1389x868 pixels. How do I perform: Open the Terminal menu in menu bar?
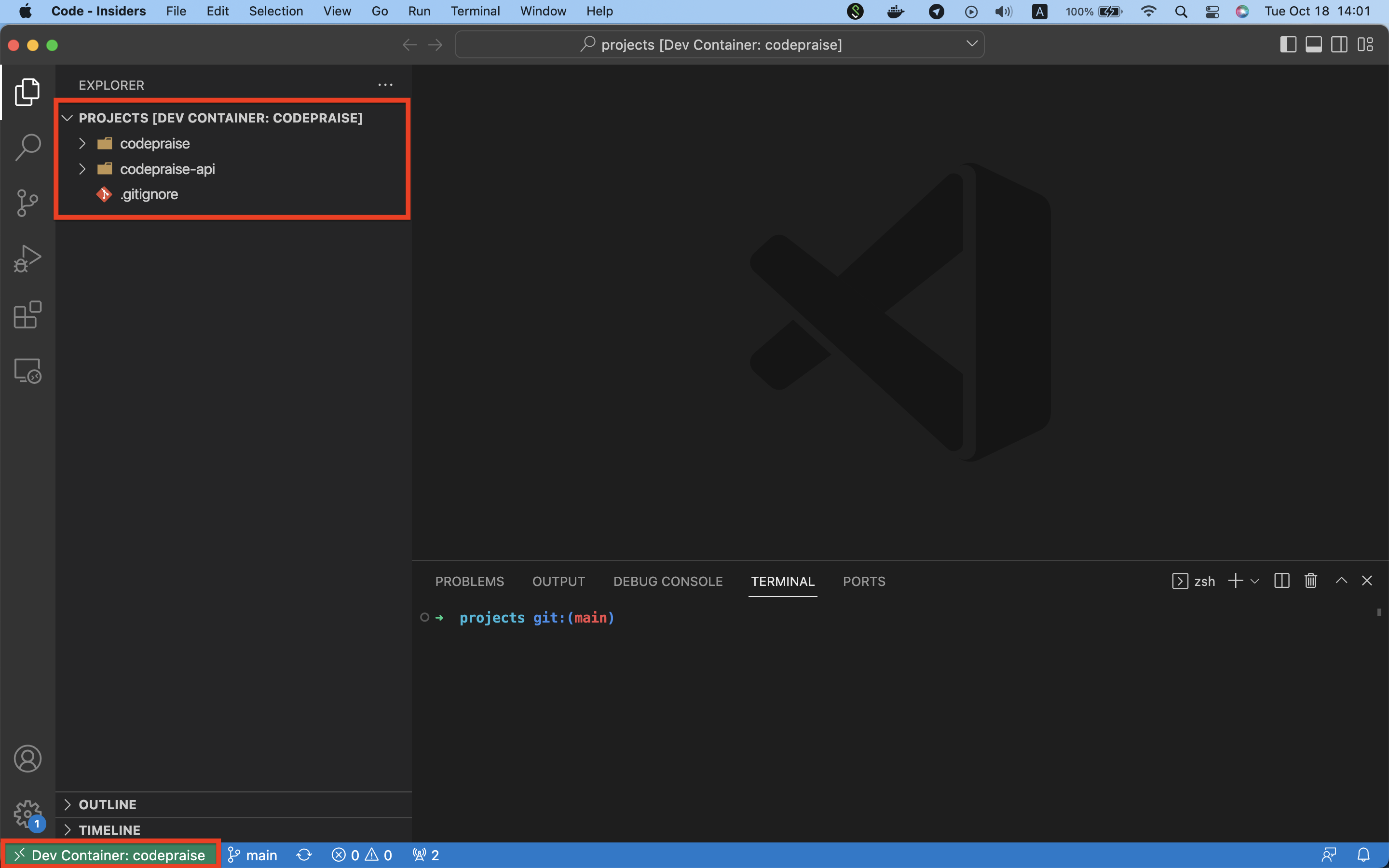click(475, 11)
